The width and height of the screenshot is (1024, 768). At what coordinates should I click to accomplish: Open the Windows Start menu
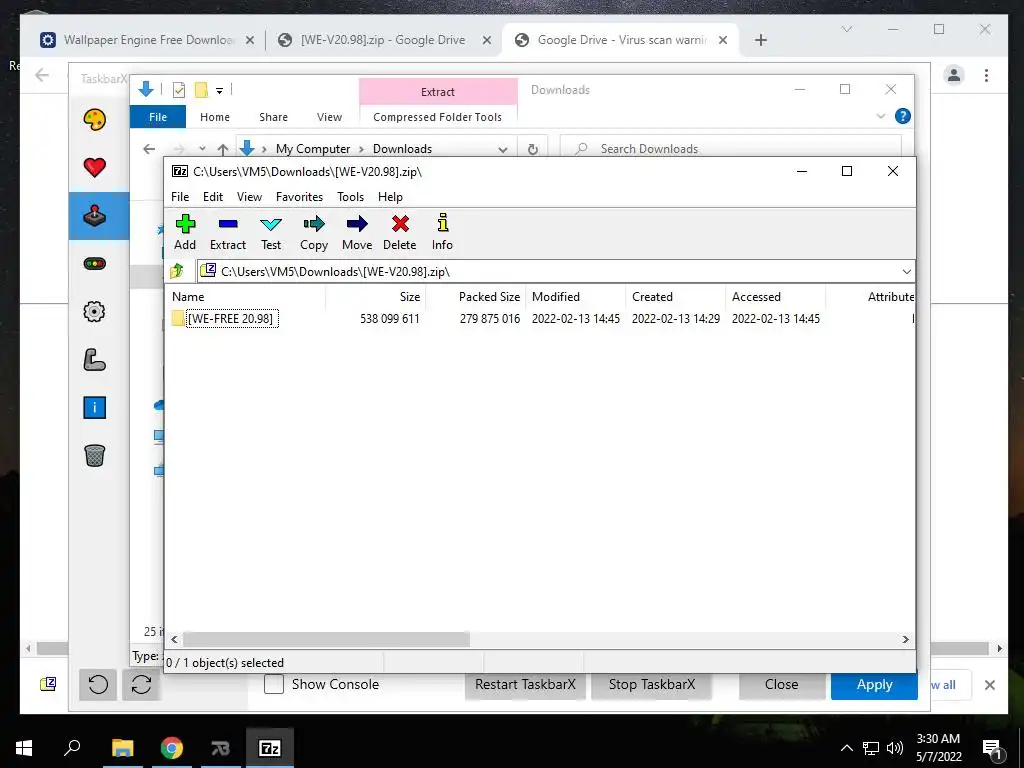pyautogui.click(x=24, y=748)
